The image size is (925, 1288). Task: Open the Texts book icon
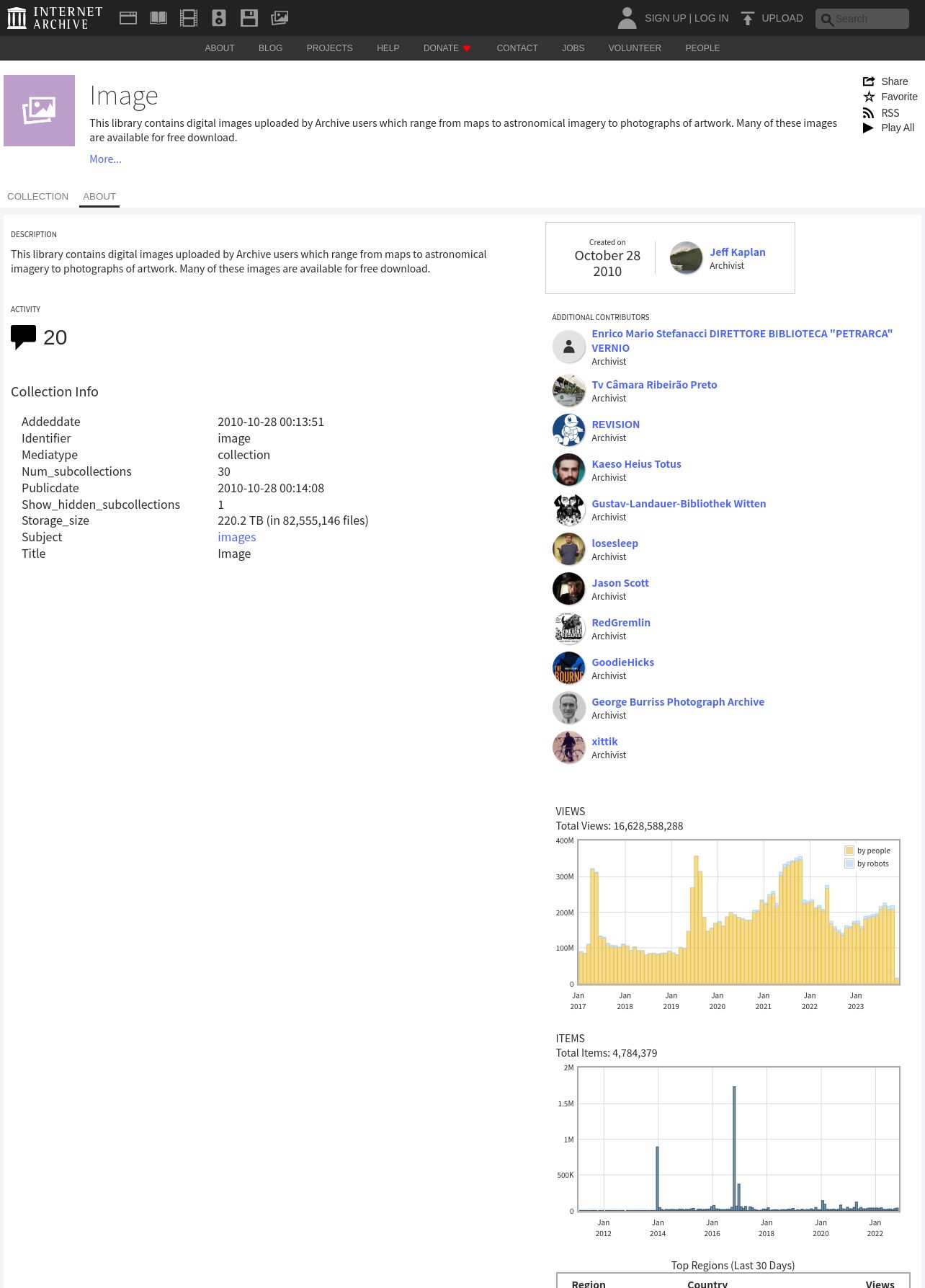[x=158, y=18]
